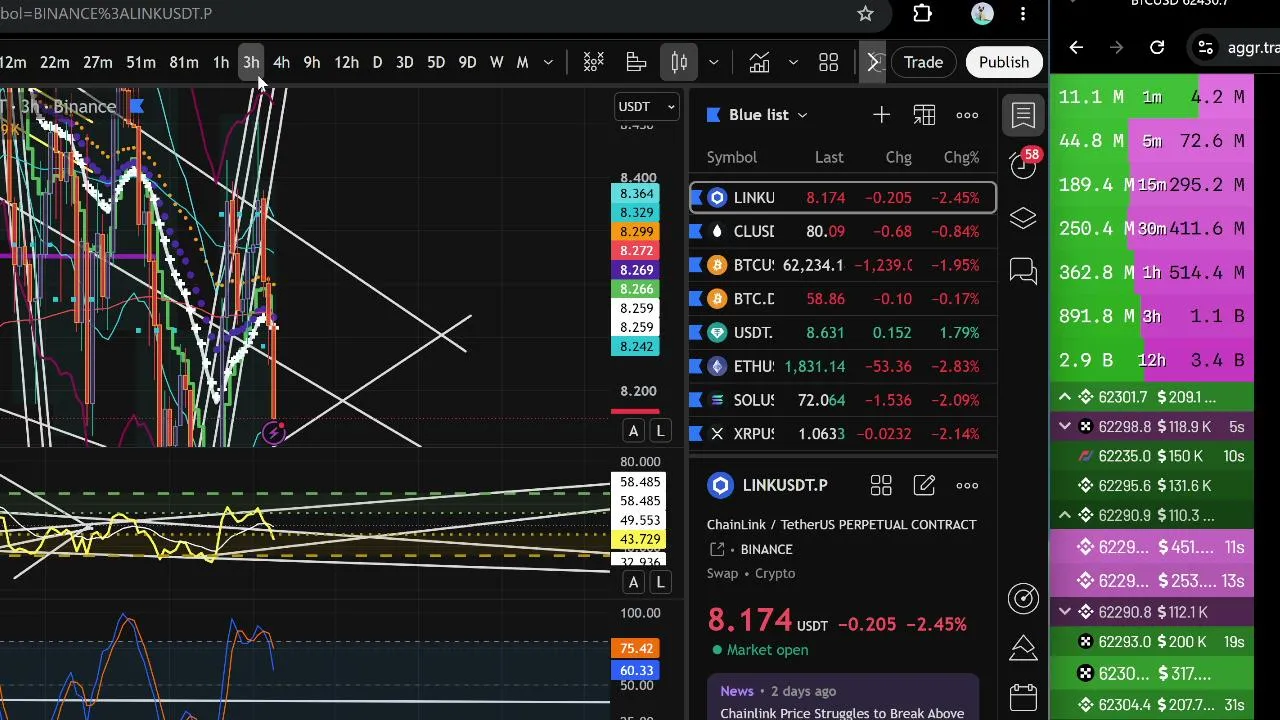
Task: Toggle the watchlist panel icon in right sidebar
Action: (x=1023, y=115)
